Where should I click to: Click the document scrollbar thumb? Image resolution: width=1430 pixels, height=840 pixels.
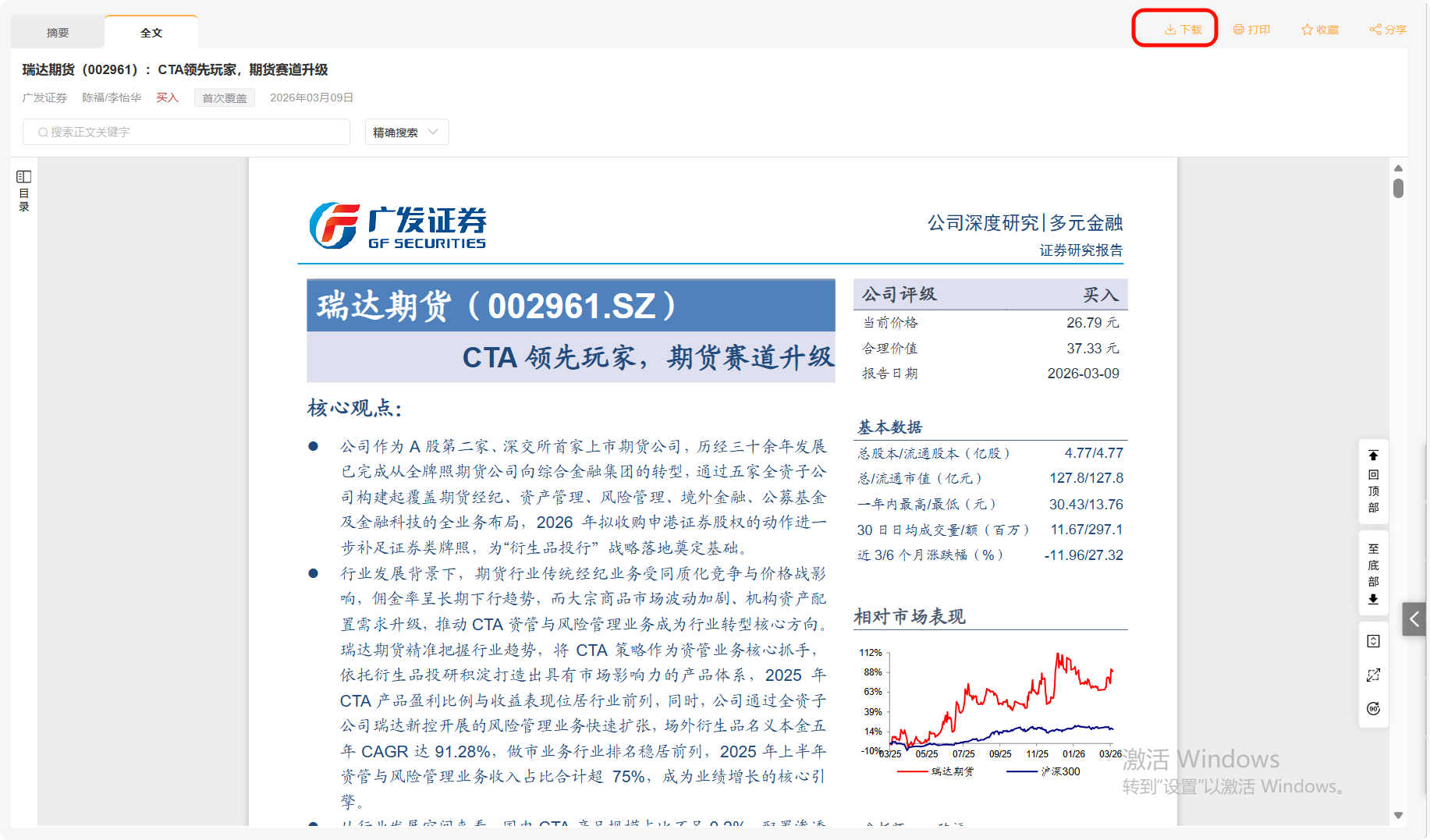1399,188
